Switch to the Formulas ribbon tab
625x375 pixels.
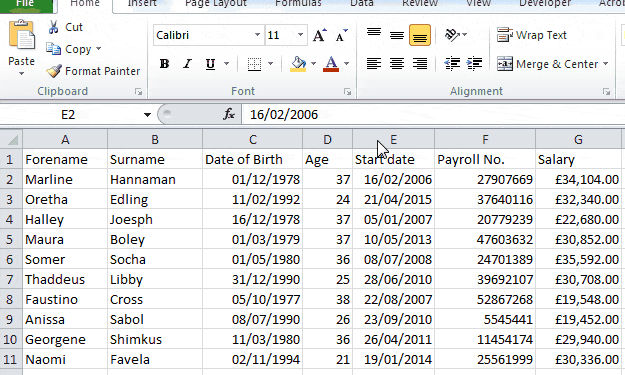point(298,4)
